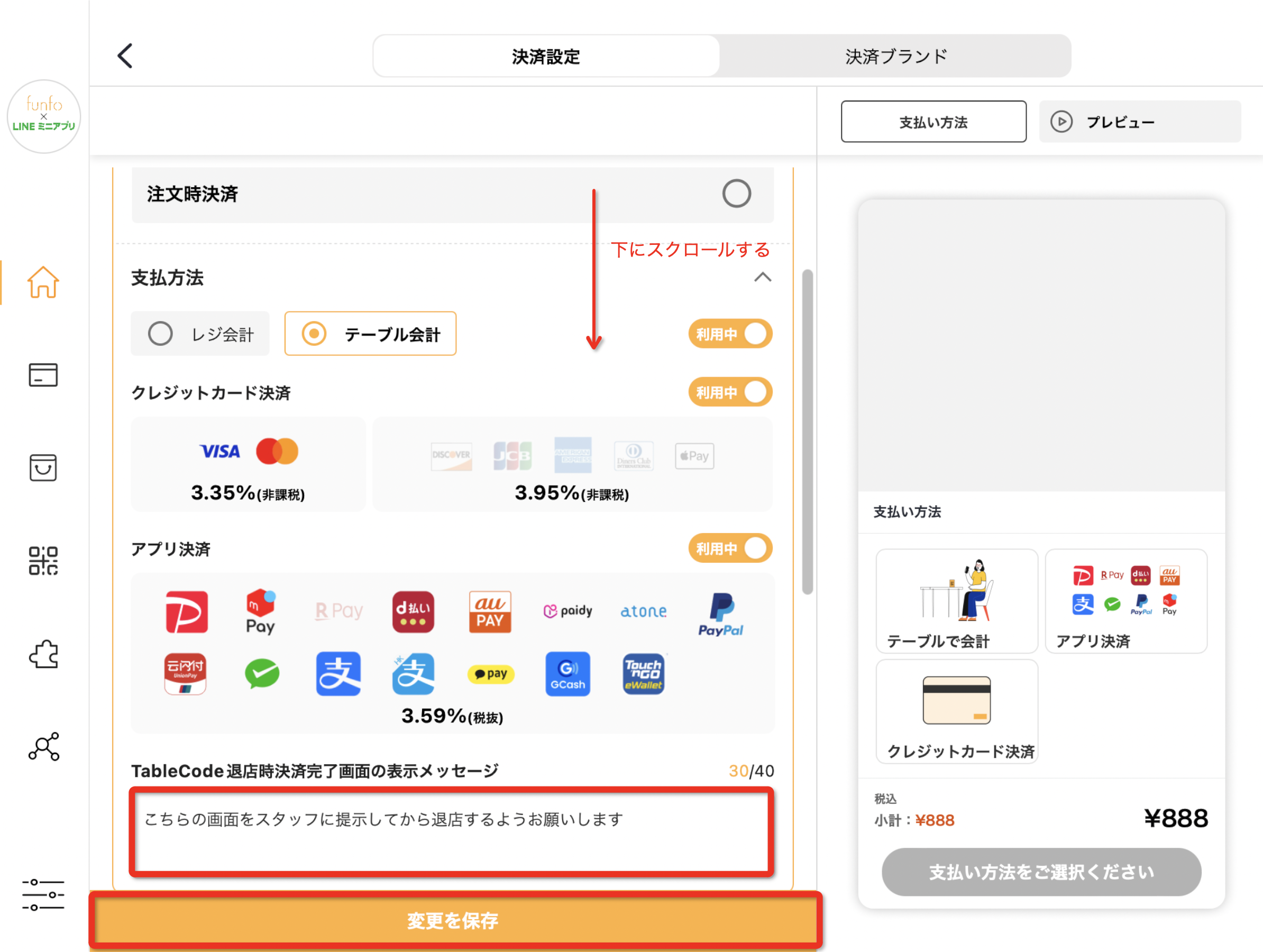Click the 小計：¥888 subtotal text
This screenshot has width=1263, height=952.
pyautogui.click(x=914, y=821)
